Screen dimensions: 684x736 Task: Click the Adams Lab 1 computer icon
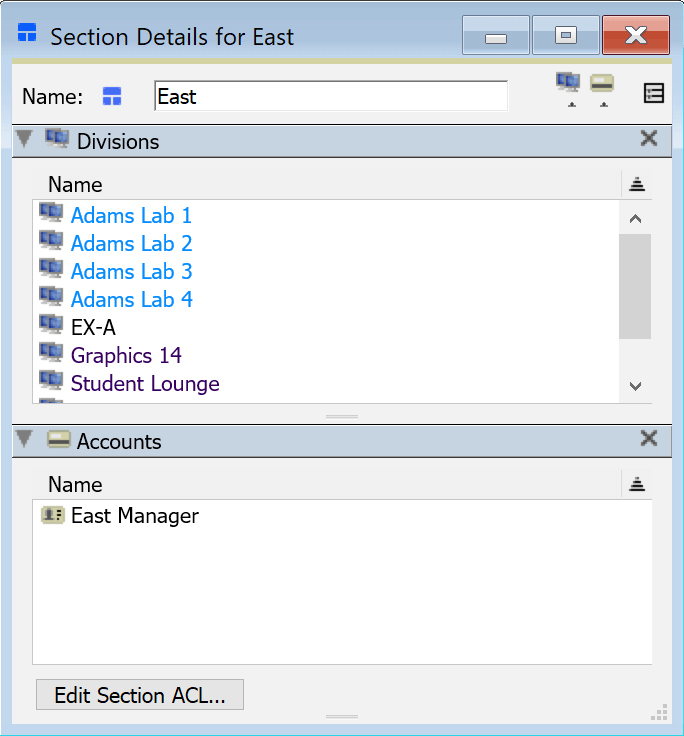[51, 215]
